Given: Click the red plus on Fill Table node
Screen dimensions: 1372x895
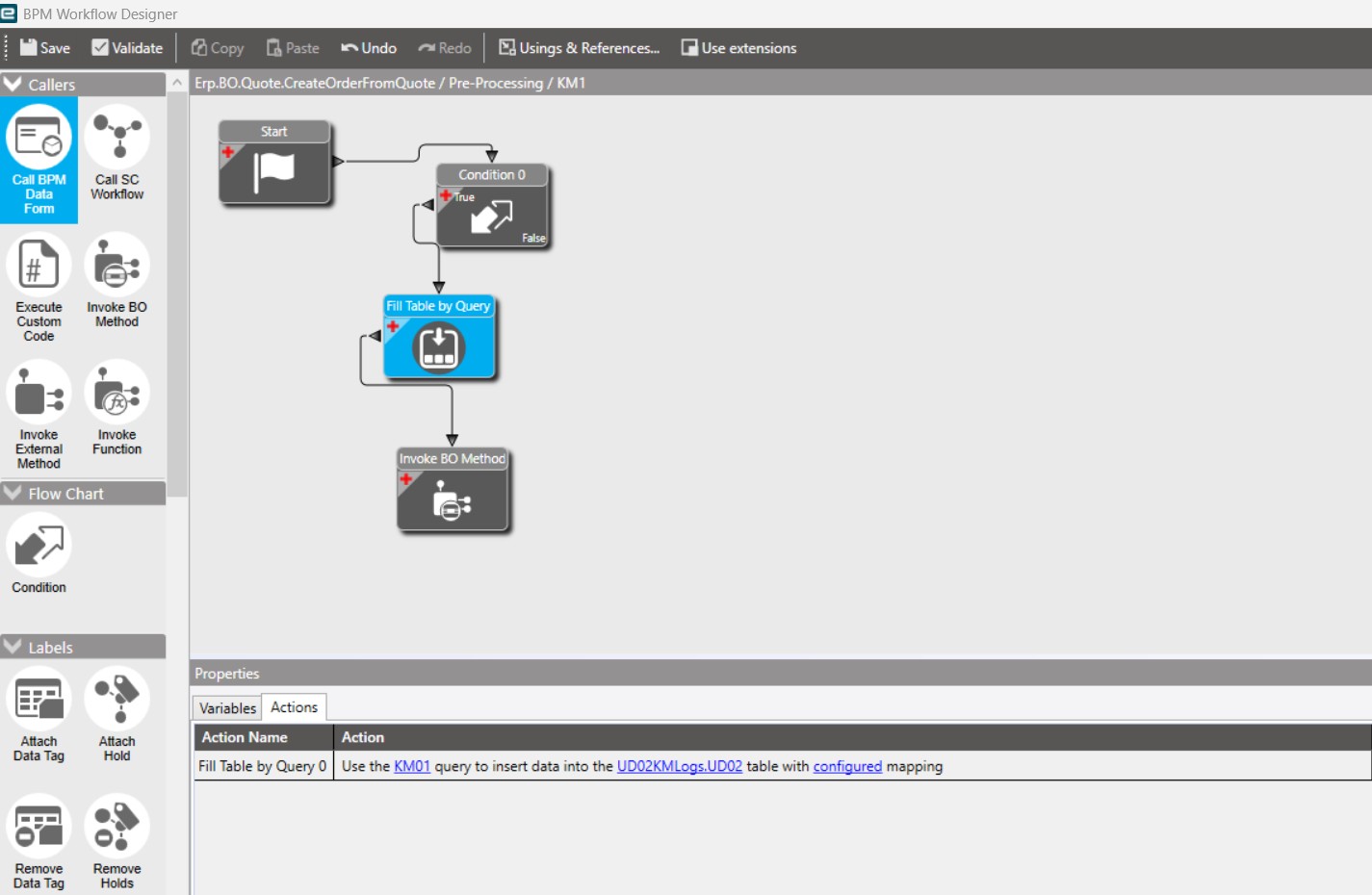Looking at the screenshot, I should pyautogui.click(x=393, y=326).
